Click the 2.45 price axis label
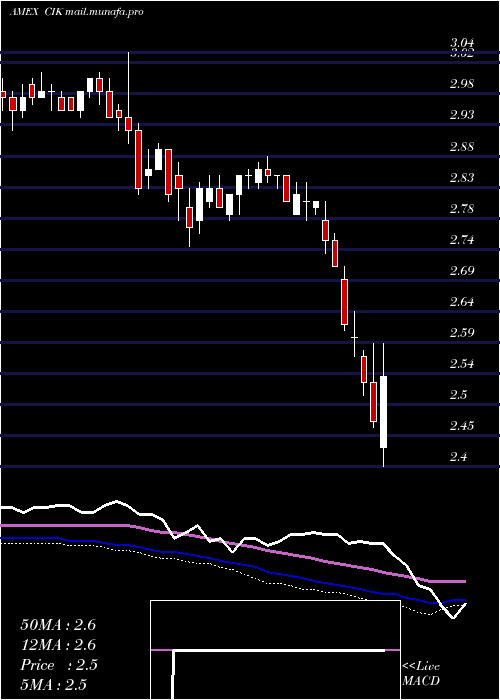The image size is (500, 700). [462, 425]
